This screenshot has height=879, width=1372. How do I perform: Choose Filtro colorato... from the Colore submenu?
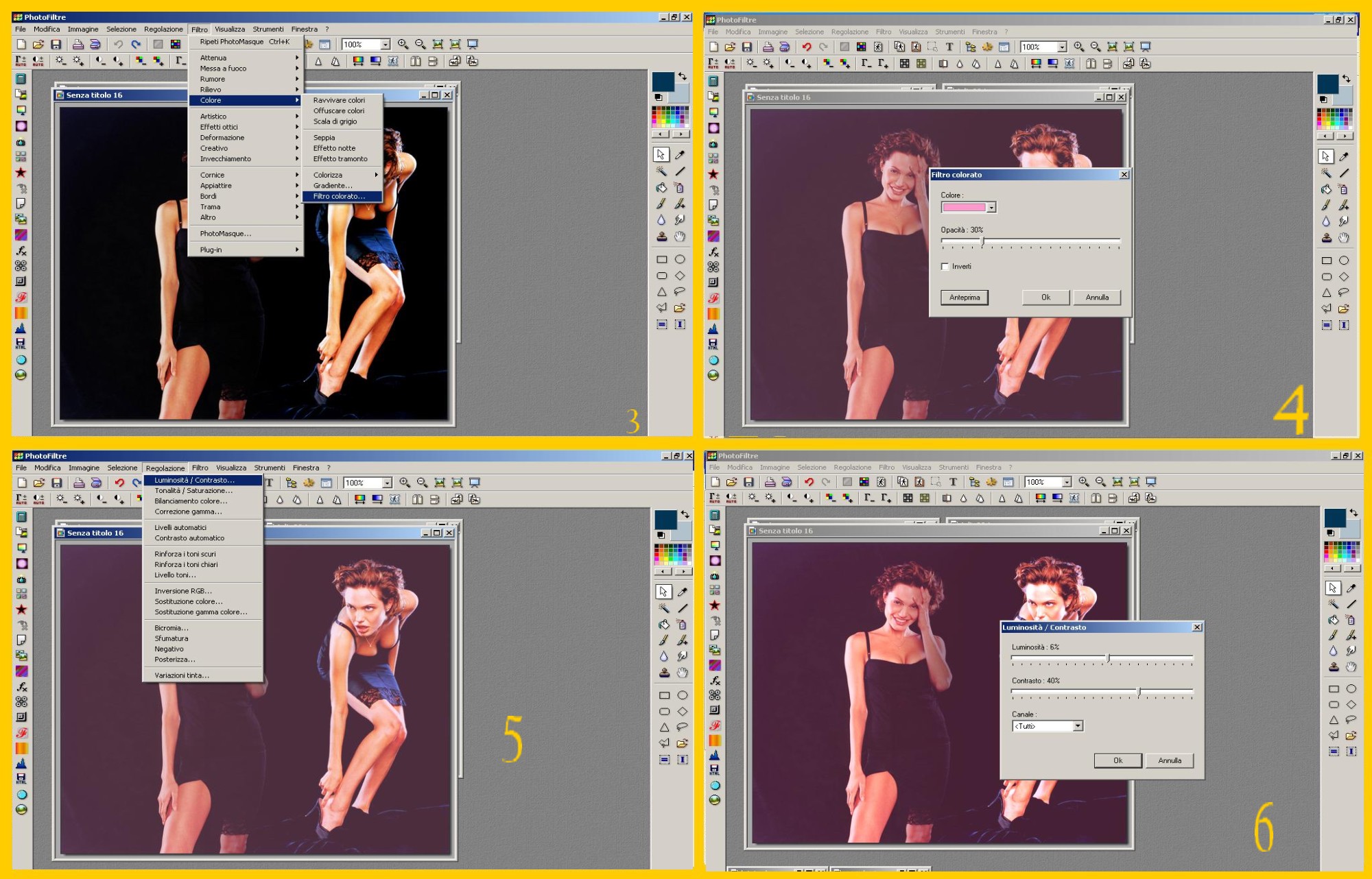[x=339, y=197]
